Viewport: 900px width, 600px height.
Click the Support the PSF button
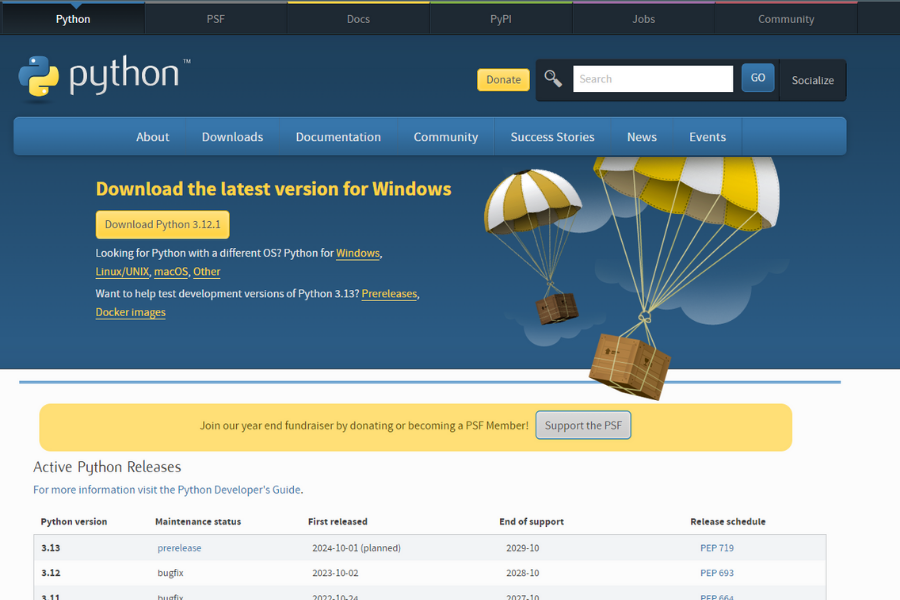point(583,425)
